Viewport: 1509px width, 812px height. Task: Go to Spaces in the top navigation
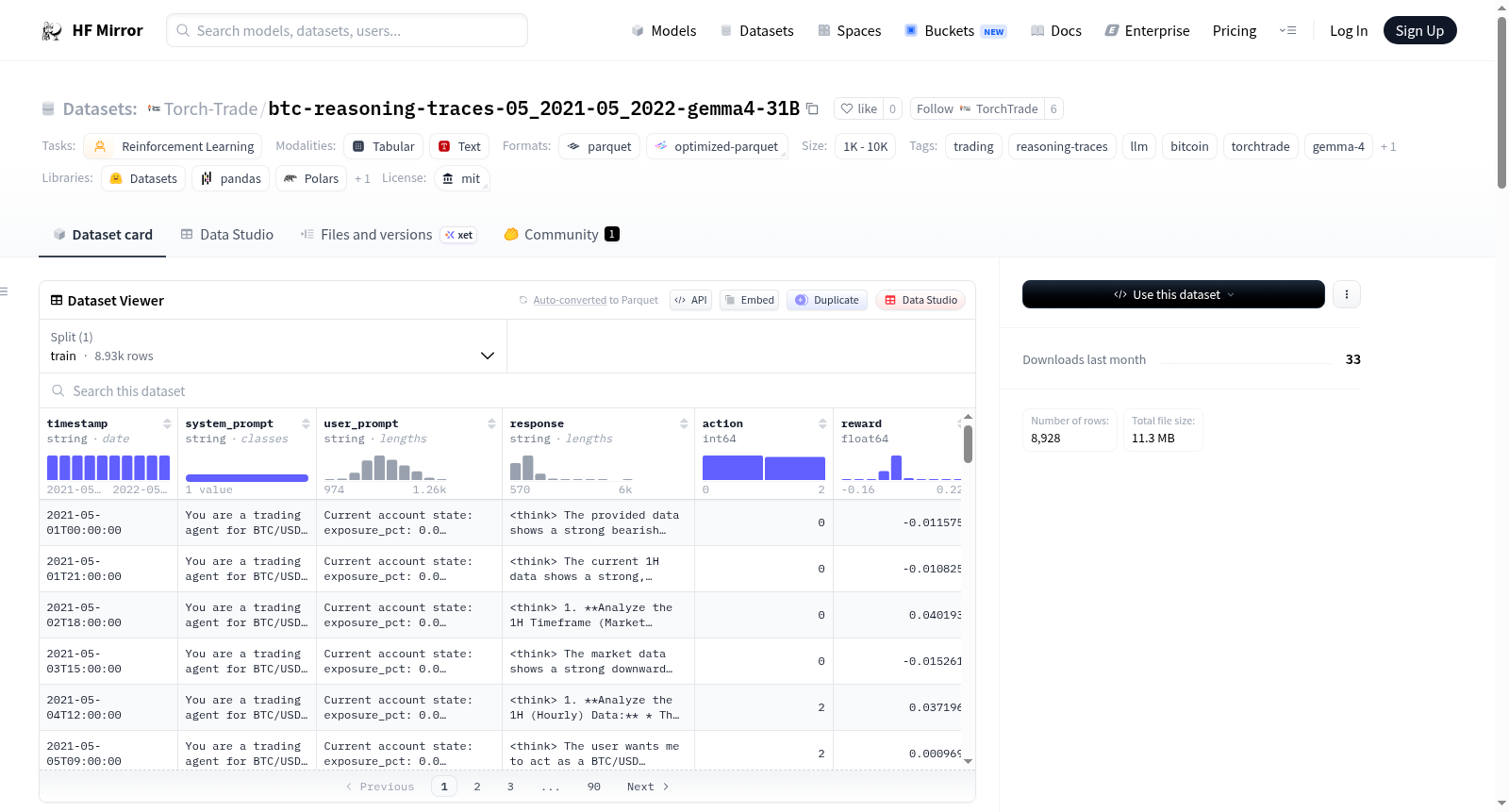point(849,31)
